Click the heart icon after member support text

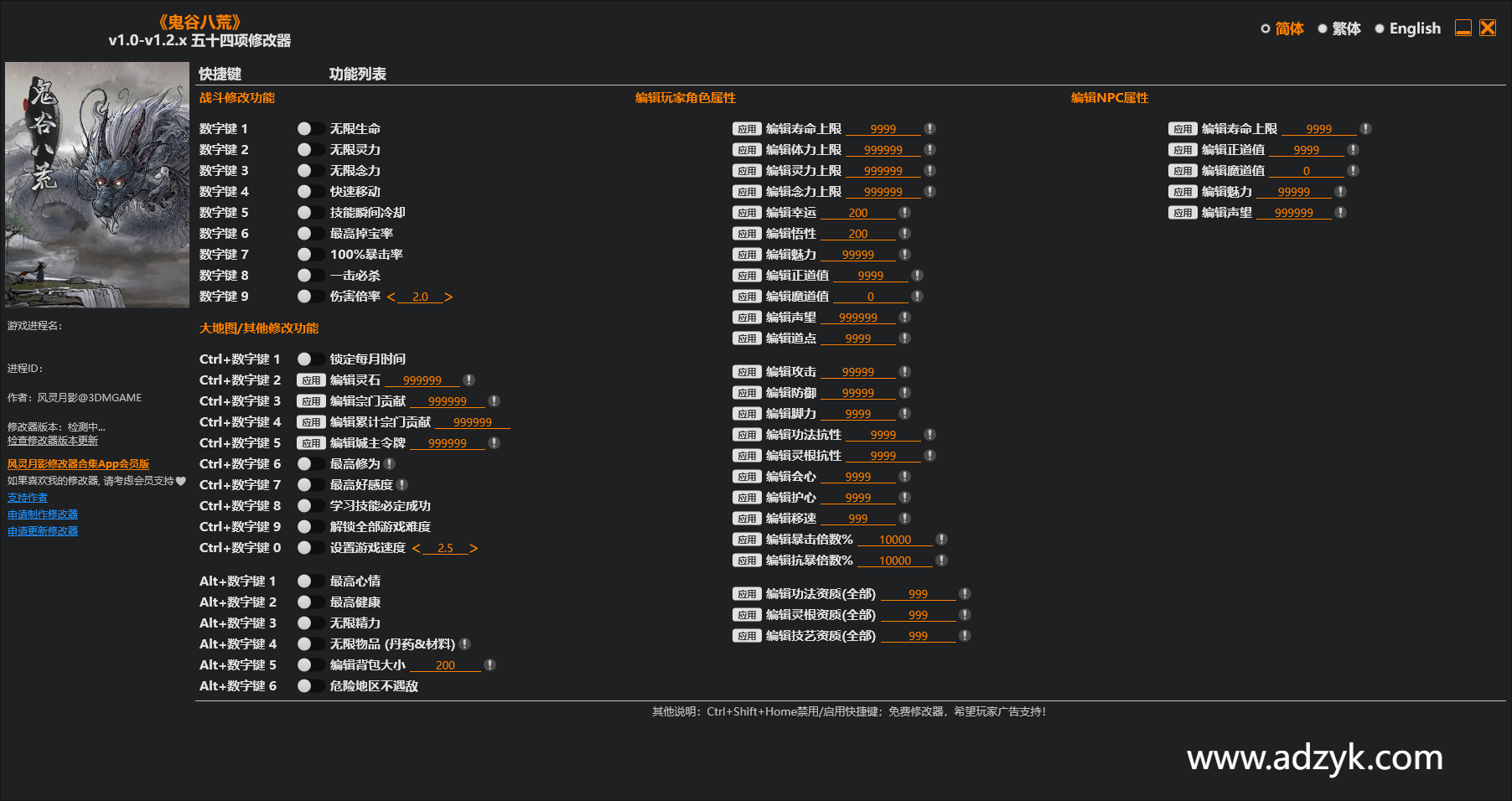(x=181, y=481)
